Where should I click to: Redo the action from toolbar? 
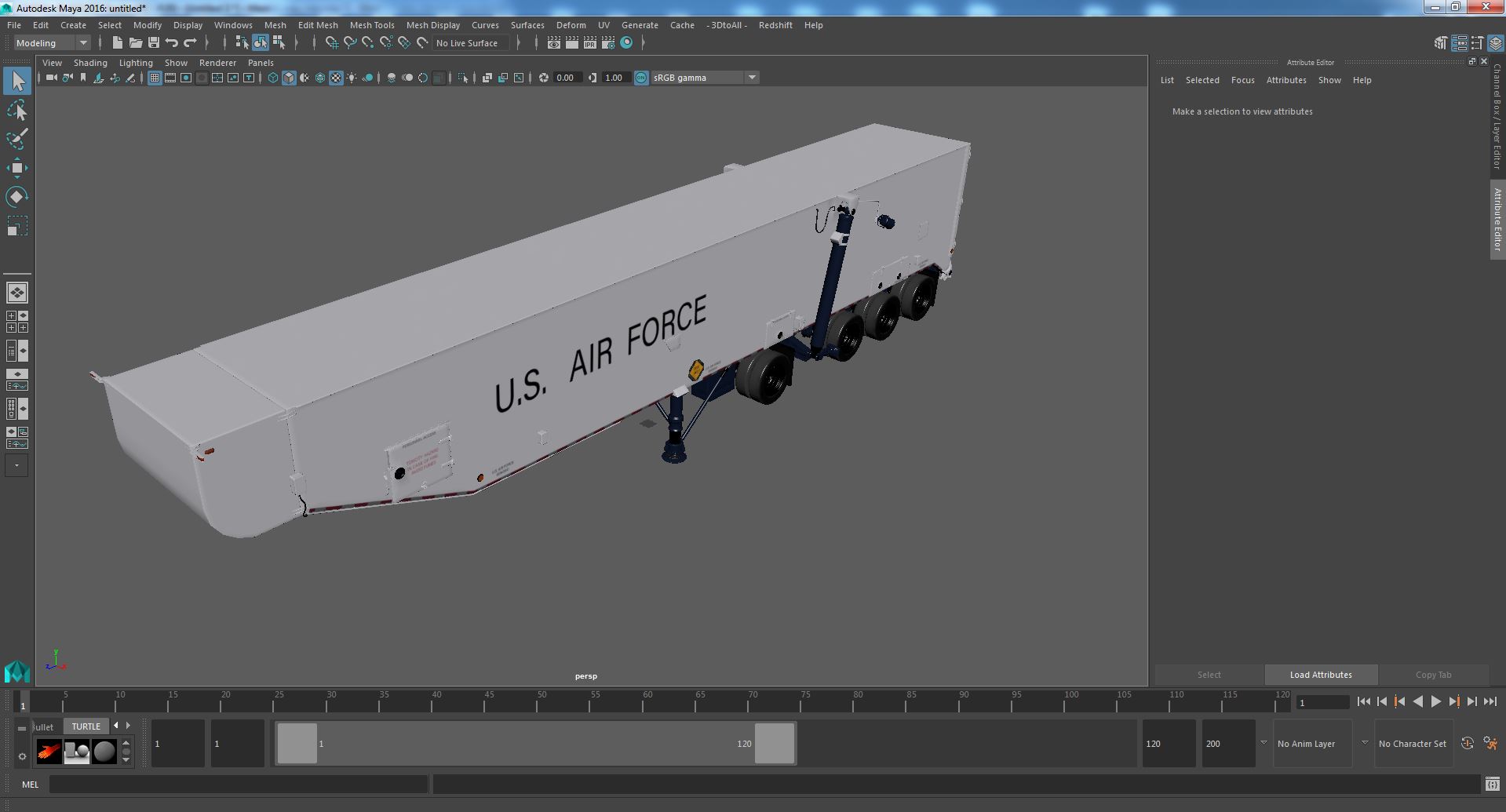tap(189, 43)
